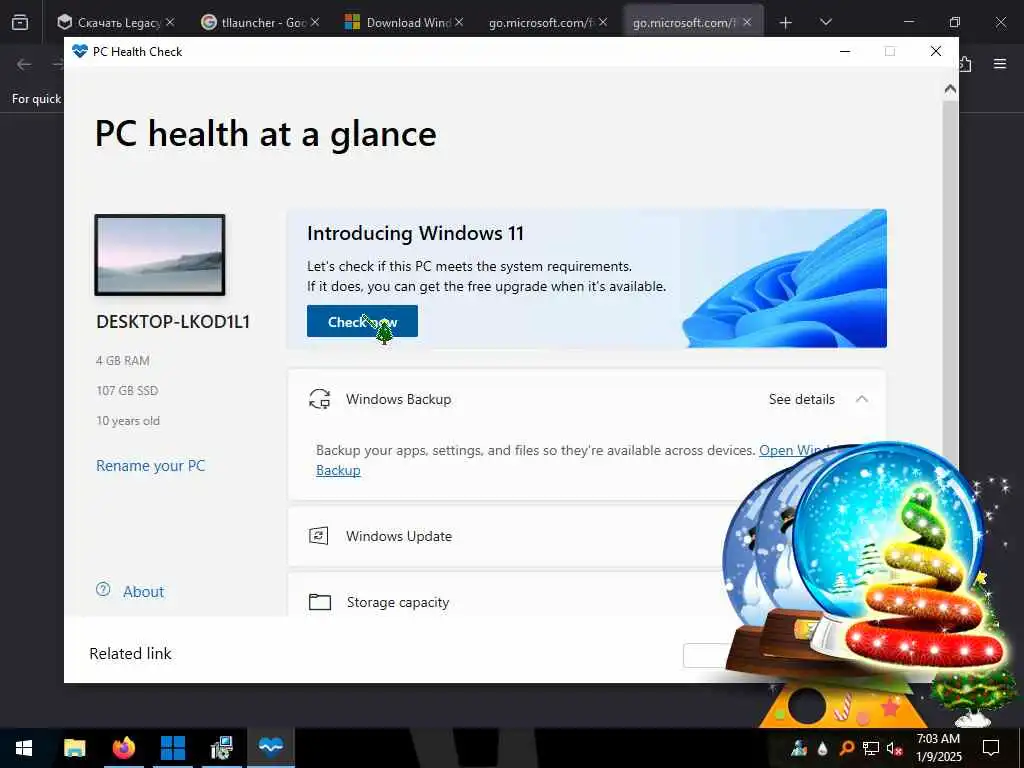Click the water drop tray icon
The image size is (1024, 768).
(x=822, y=748)
